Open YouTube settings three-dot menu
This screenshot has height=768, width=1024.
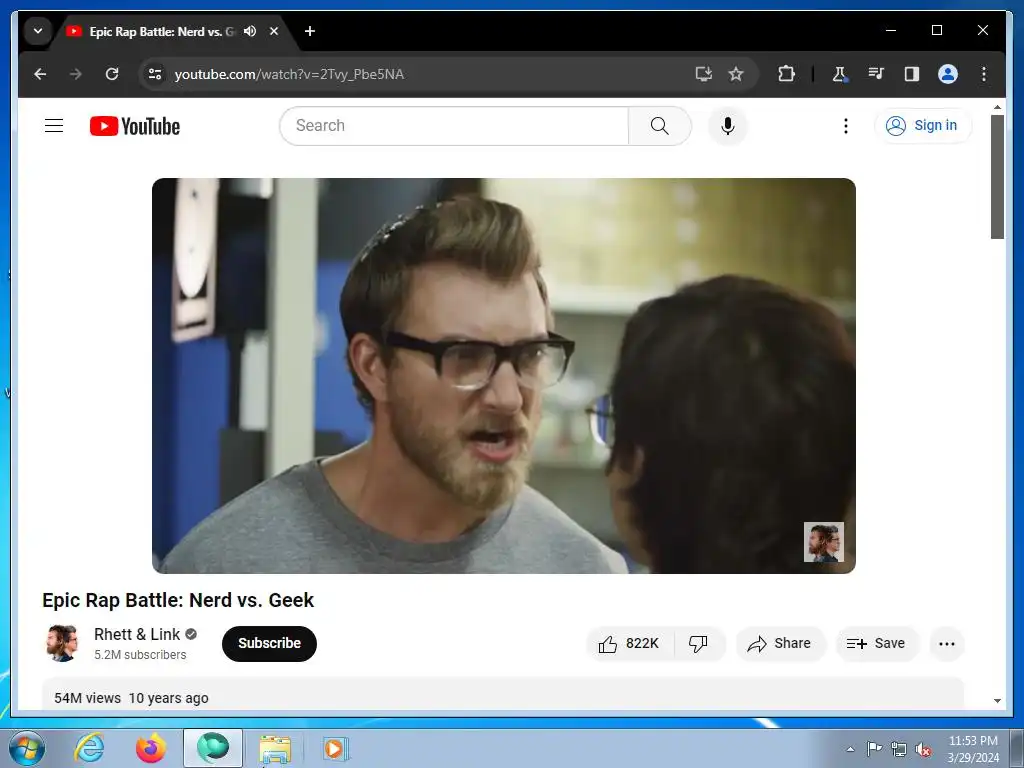tap(846, 125)
